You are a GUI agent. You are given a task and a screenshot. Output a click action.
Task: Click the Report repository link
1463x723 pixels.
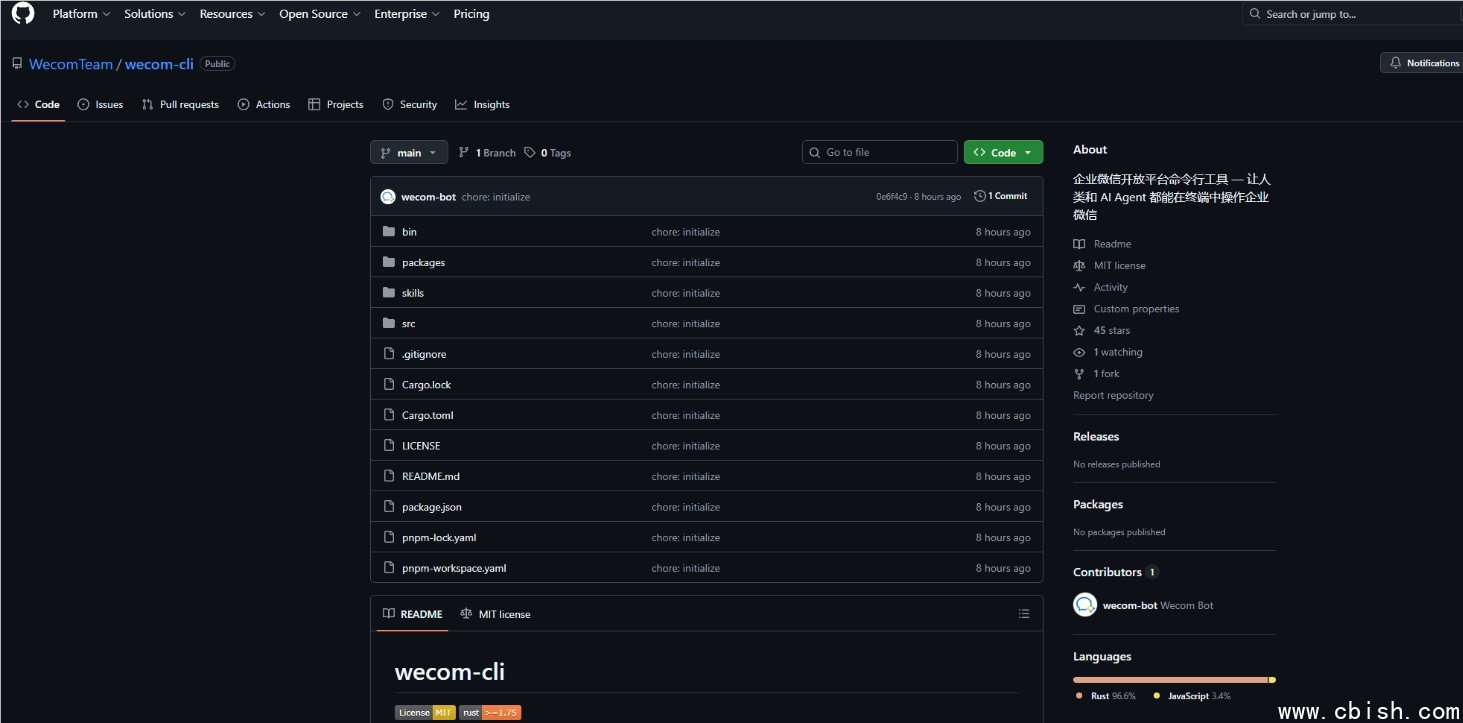pyautogui.click(x=1113, y=396)
